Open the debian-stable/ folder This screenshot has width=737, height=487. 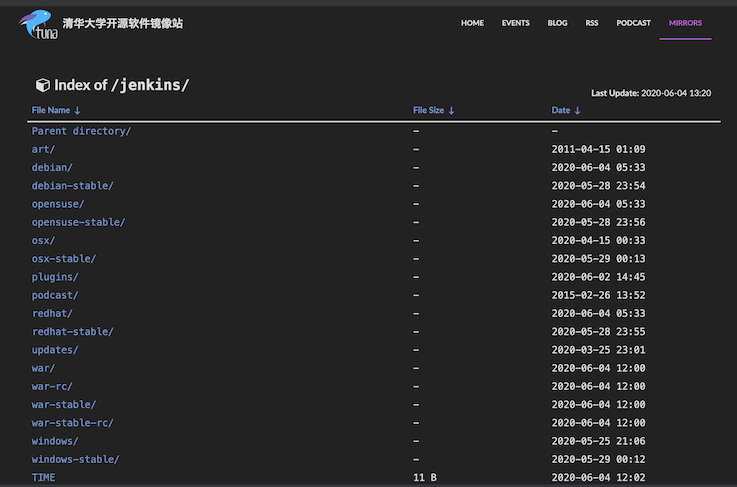tap(72, 186)
